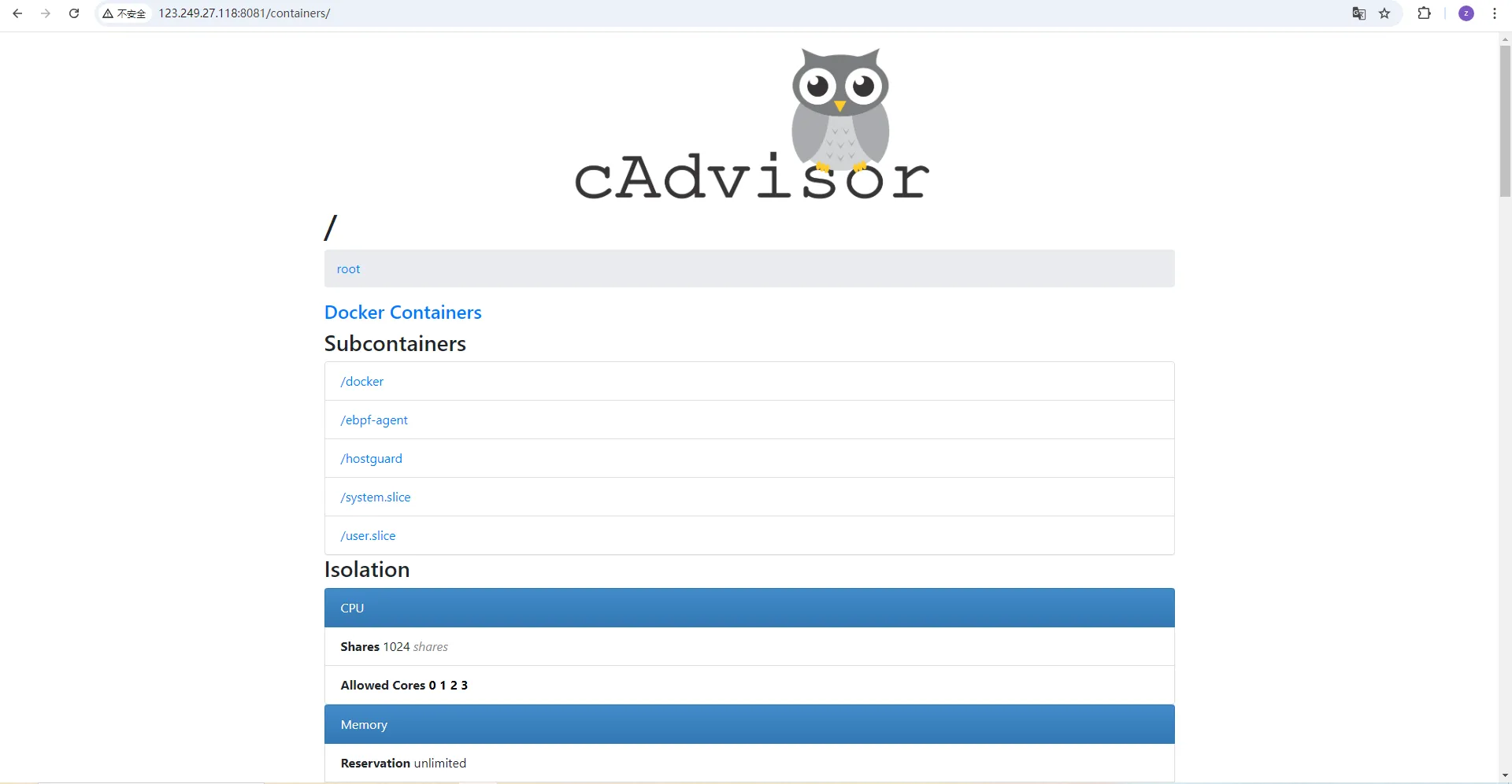Open the Docker Containers link
1512x784 pixels.
(402, 312)
